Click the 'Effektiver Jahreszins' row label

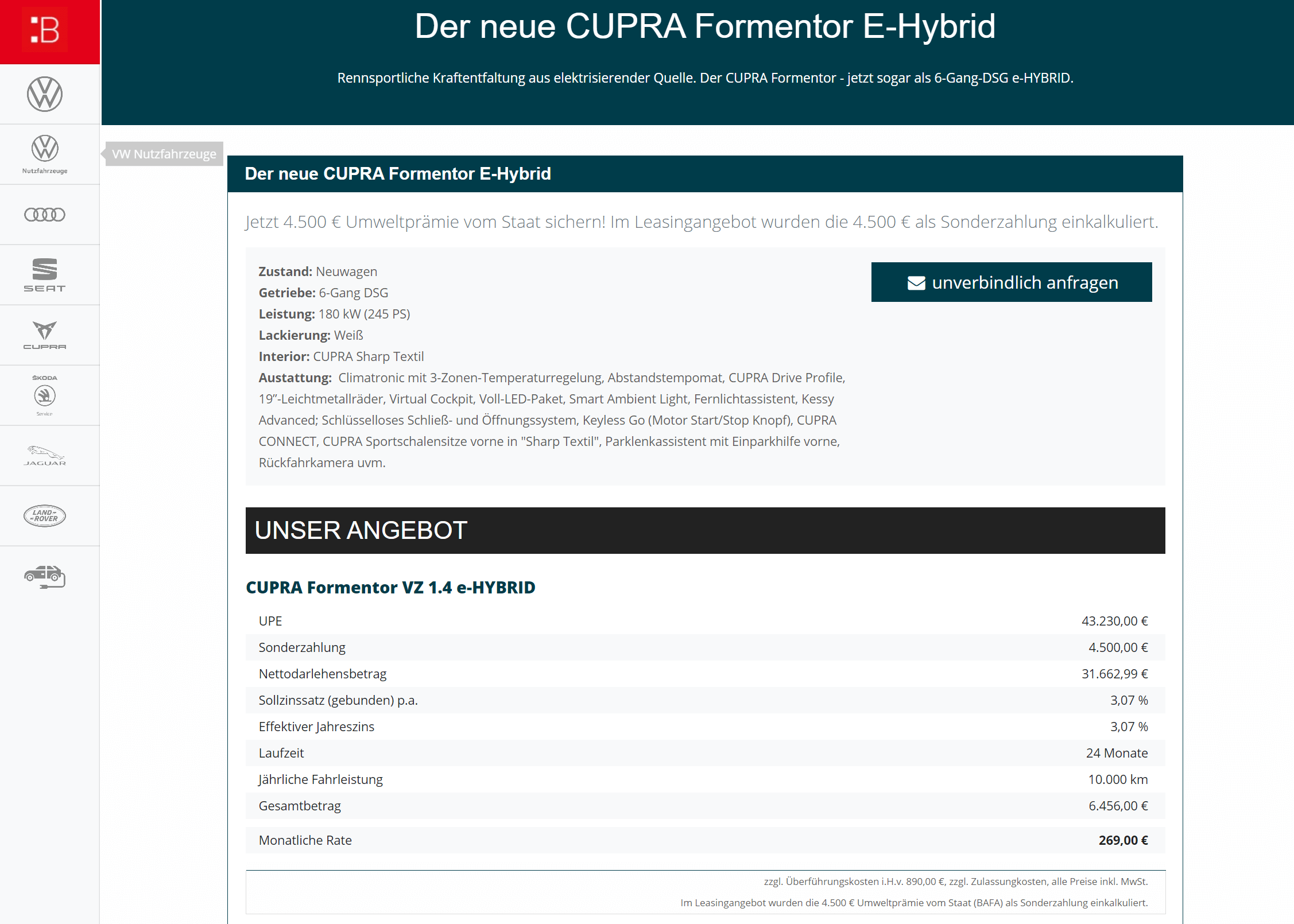click(x=316, y=727)
